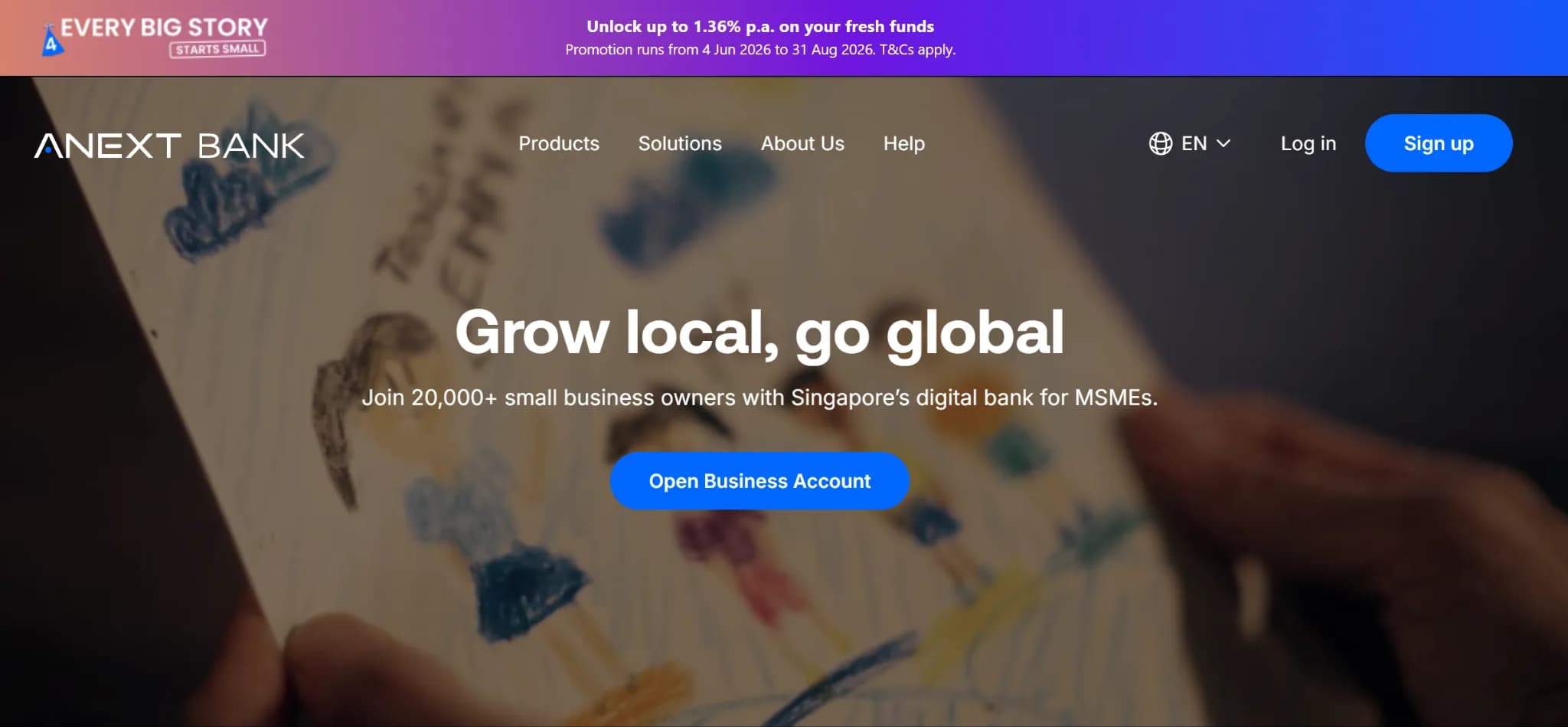The height and width of the screenshot is (727, 1568).
Task: Open the Help menu
Action: (904, 143)
